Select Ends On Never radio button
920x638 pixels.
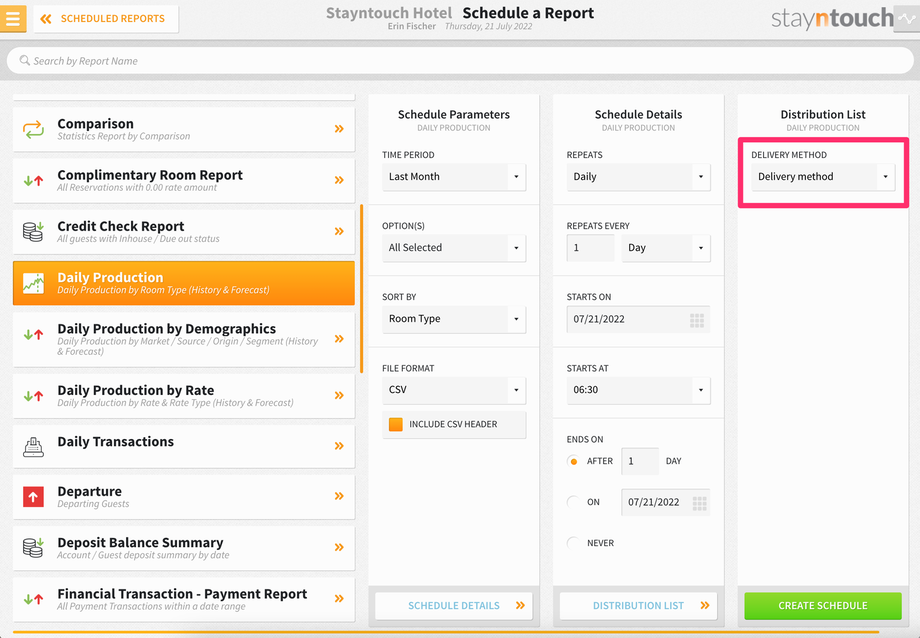click(x=573, y=544)
